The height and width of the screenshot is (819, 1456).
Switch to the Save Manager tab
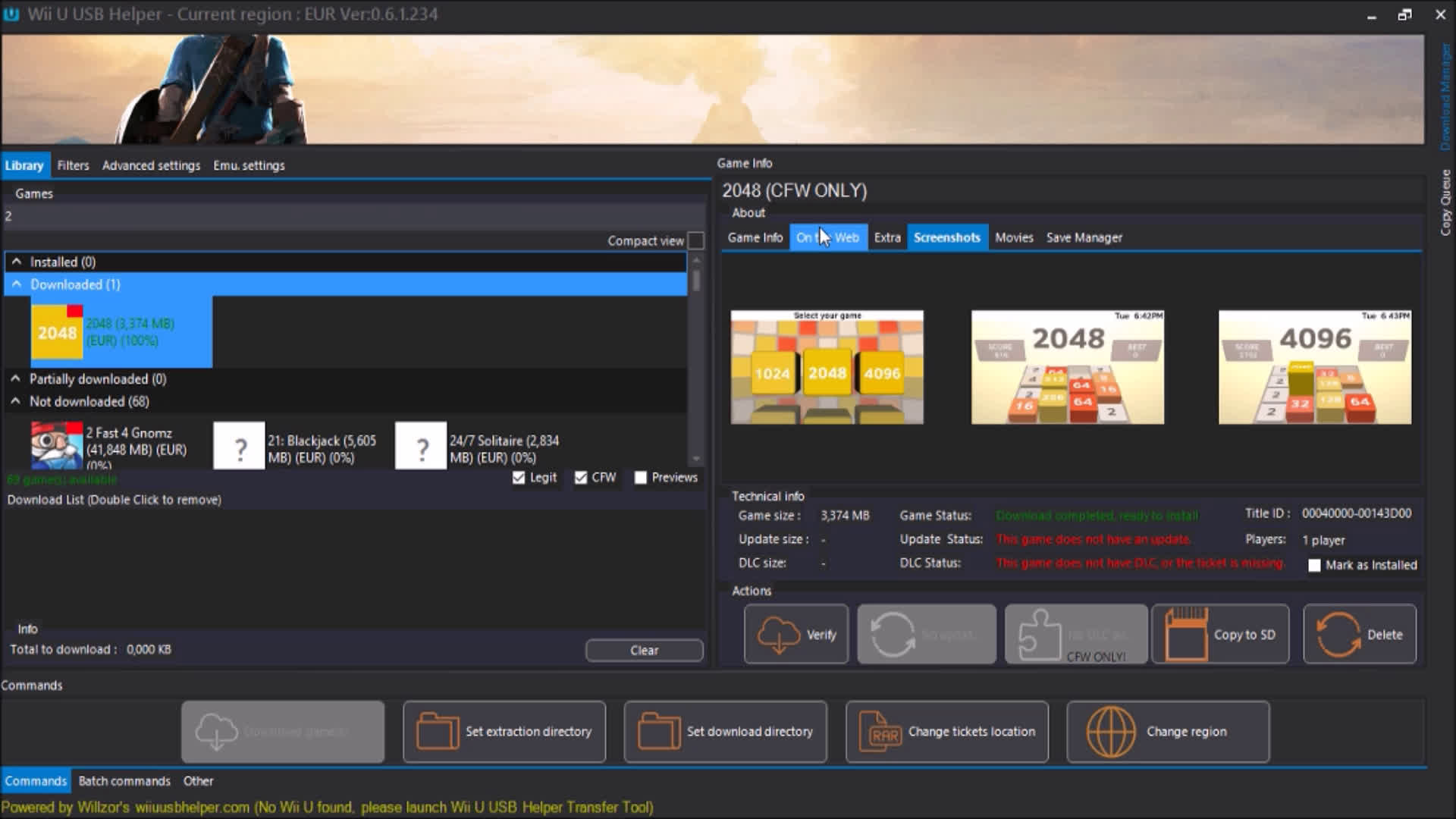[x=1084, y=237]
